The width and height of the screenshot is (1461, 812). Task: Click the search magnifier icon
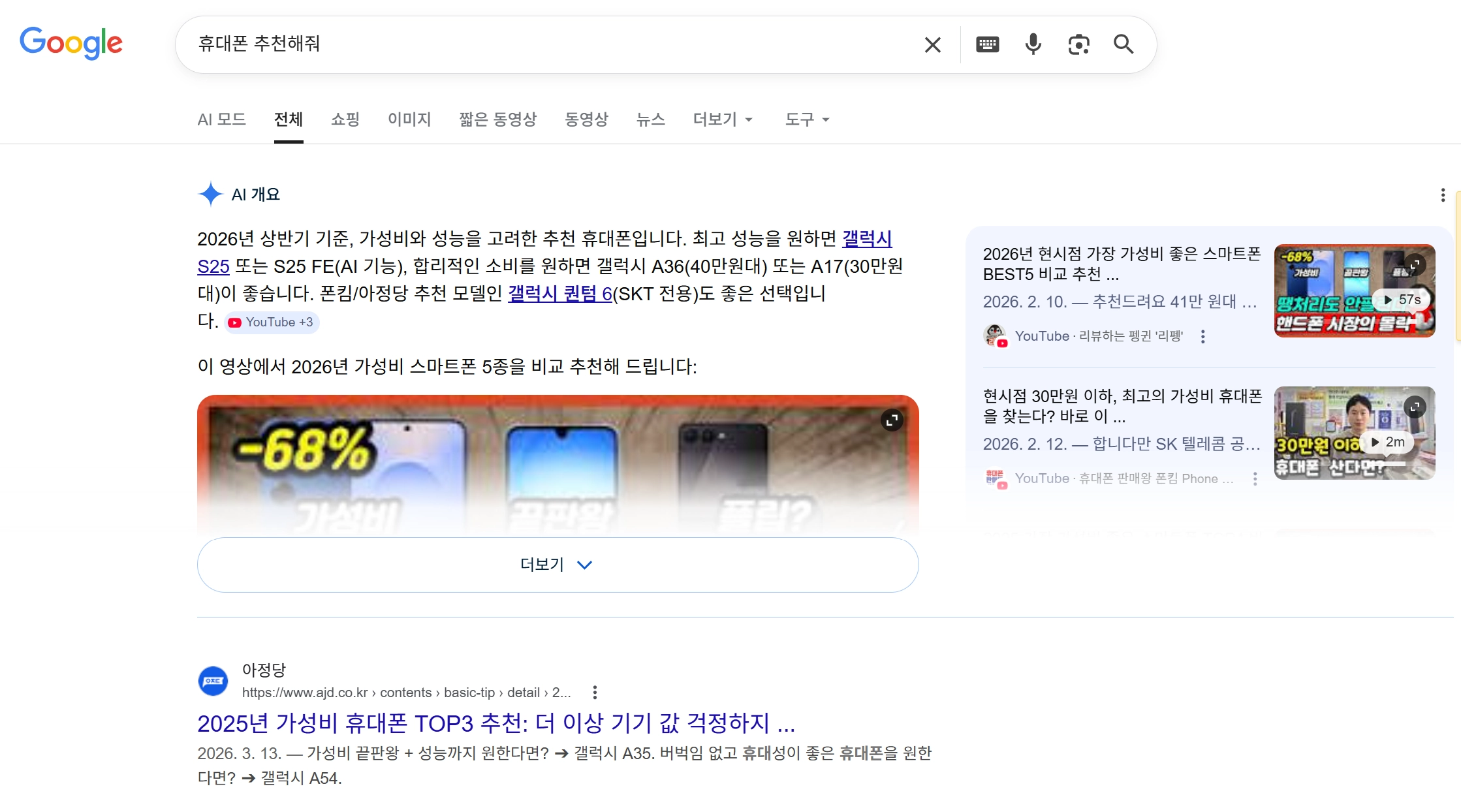pyautogui.click(x=1124, y=44)
